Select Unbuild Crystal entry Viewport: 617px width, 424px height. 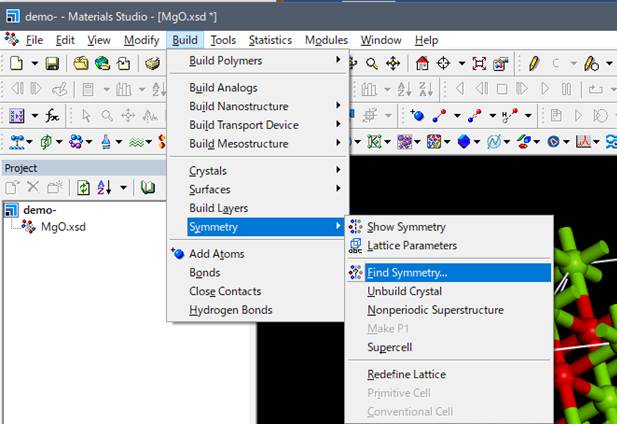(449, 291)
